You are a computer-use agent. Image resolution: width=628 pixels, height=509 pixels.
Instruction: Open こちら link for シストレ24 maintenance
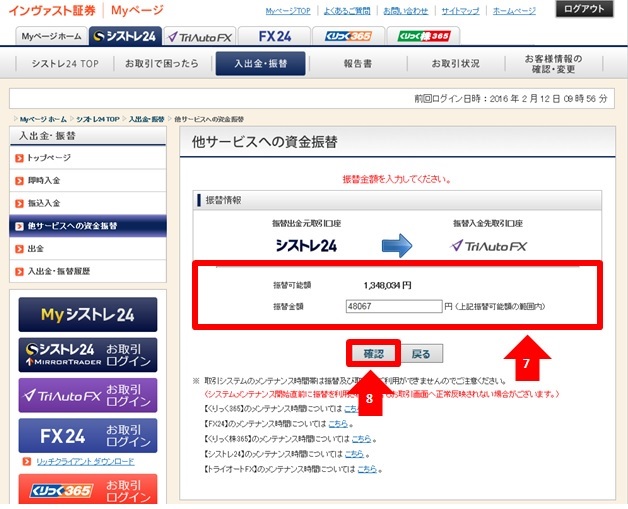(354, 454)
